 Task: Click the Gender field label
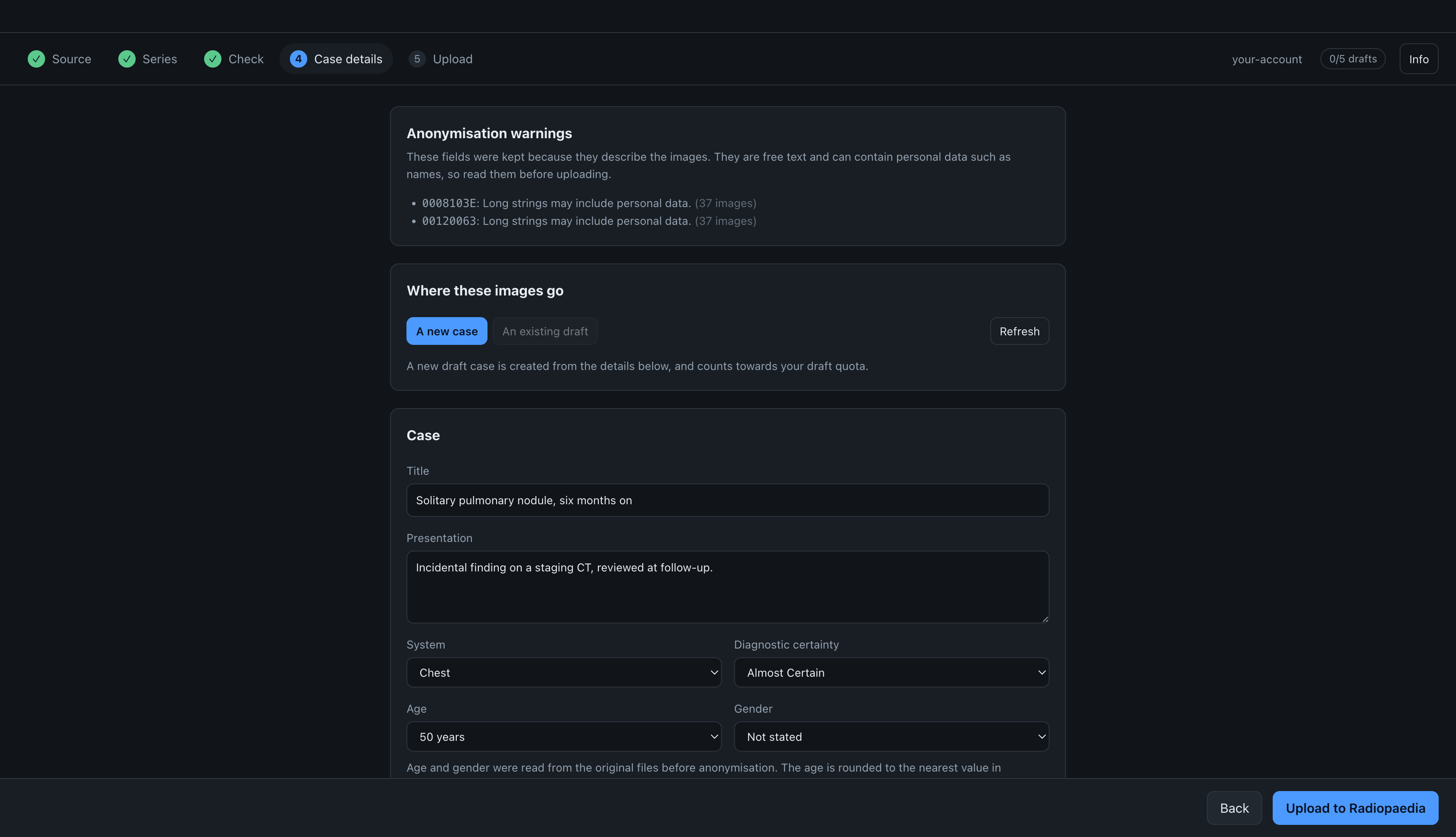pyautogui.click(x=753, y=709)
